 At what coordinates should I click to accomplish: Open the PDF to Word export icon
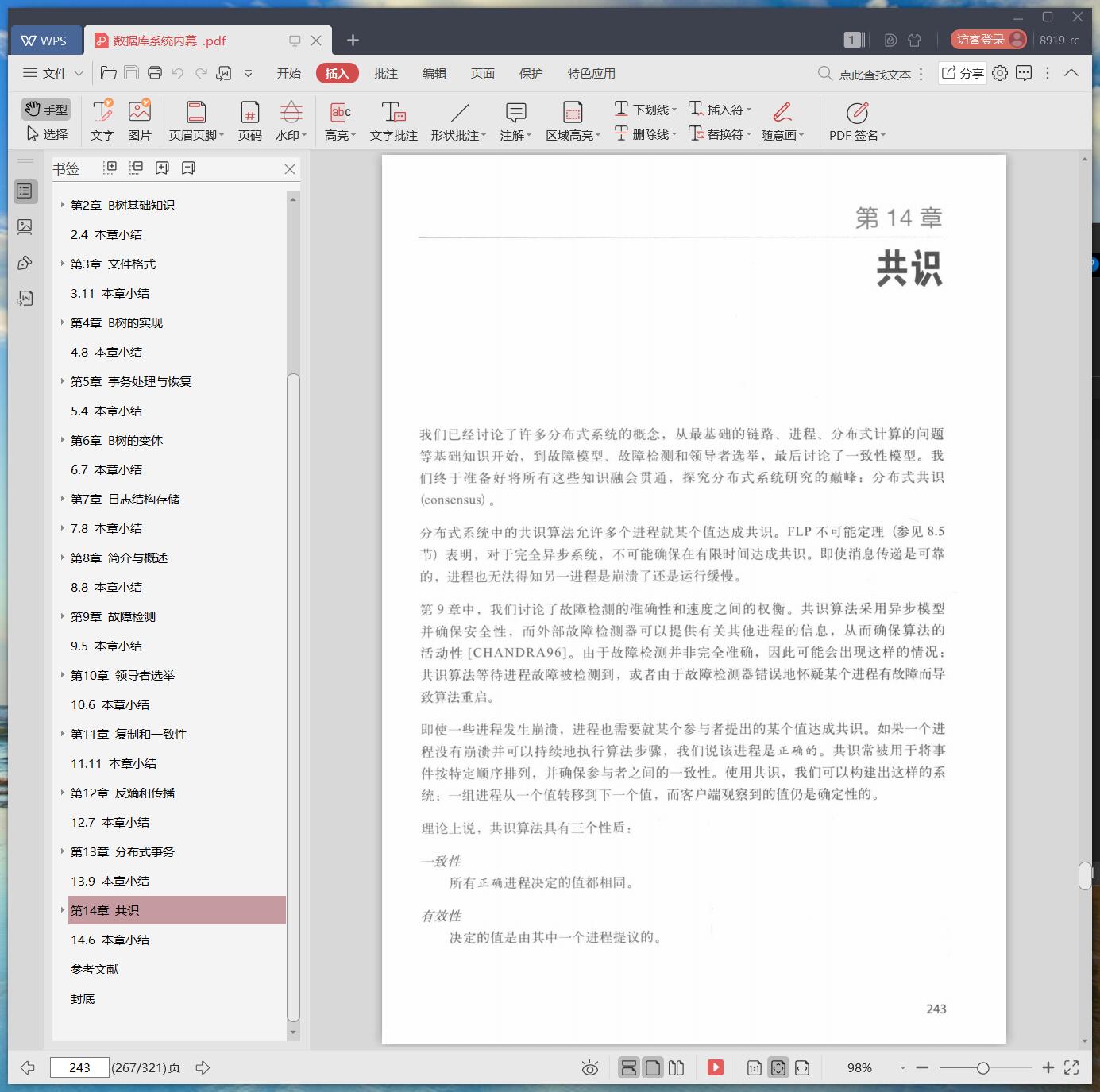pos(224,73)
